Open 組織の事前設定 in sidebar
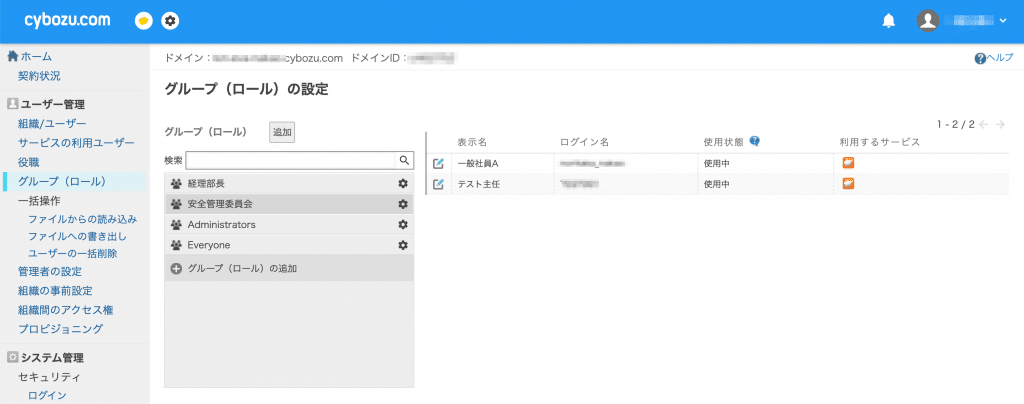The width and height of the screenshot is (1024, 404). coord(55,290)
